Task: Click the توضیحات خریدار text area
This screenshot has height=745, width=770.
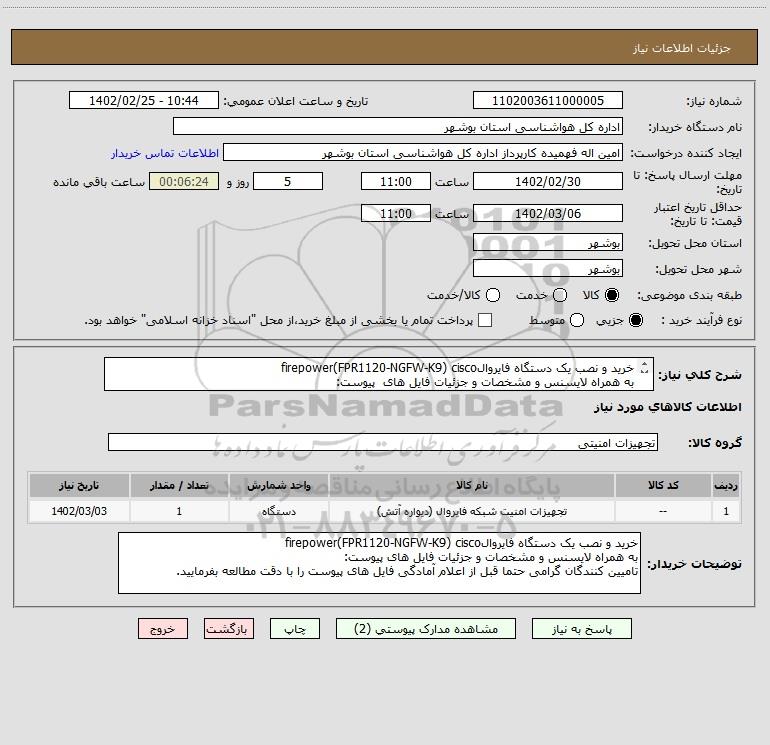Action: tap(380, 563)
